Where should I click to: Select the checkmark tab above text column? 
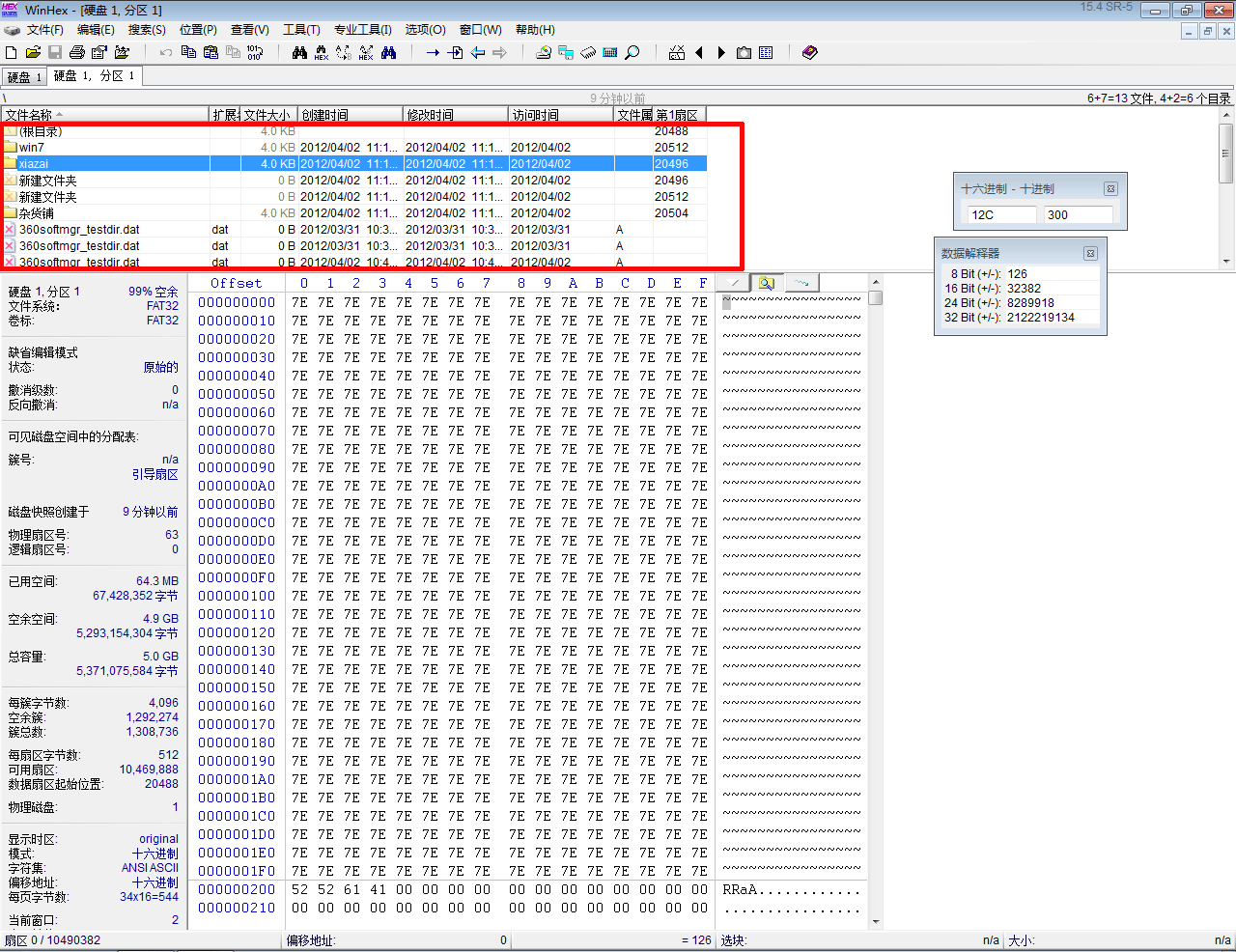point(735,283)
